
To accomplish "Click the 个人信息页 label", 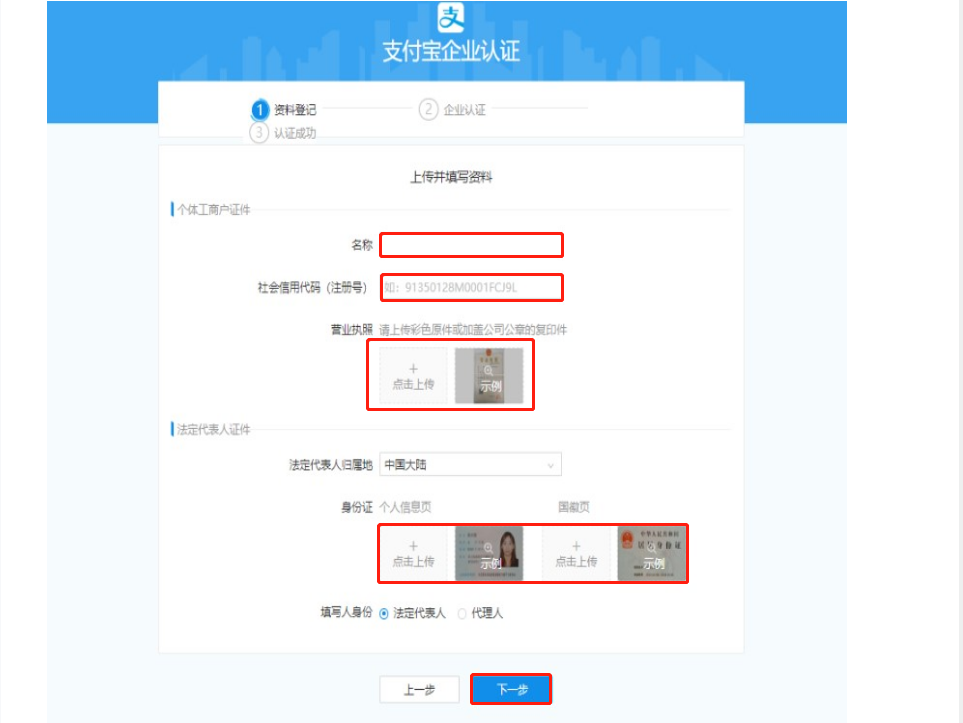I will (x=405, y=507).
